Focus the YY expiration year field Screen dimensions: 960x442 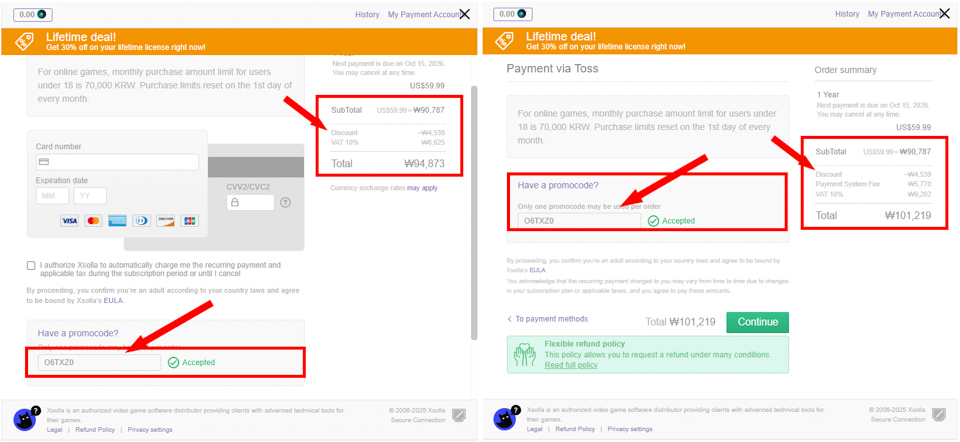coord(90,196)
